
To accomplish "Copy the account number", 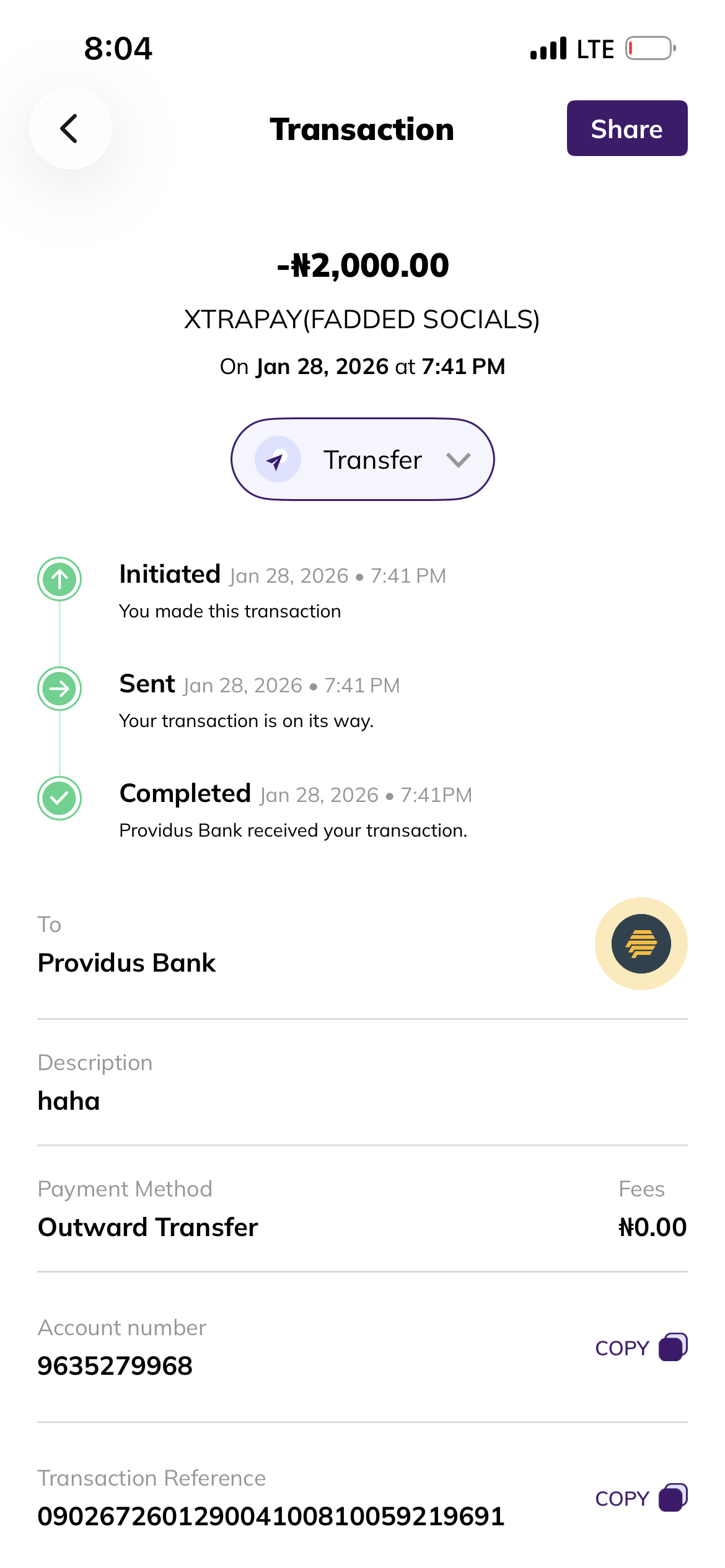I will (x=673, y=1347).
